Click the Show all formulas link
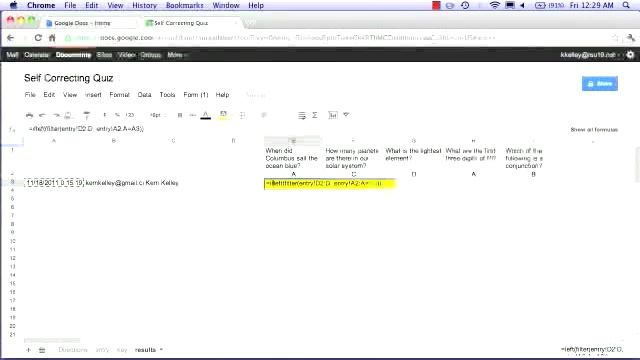 pyautogui.click(x=594, y=130)
